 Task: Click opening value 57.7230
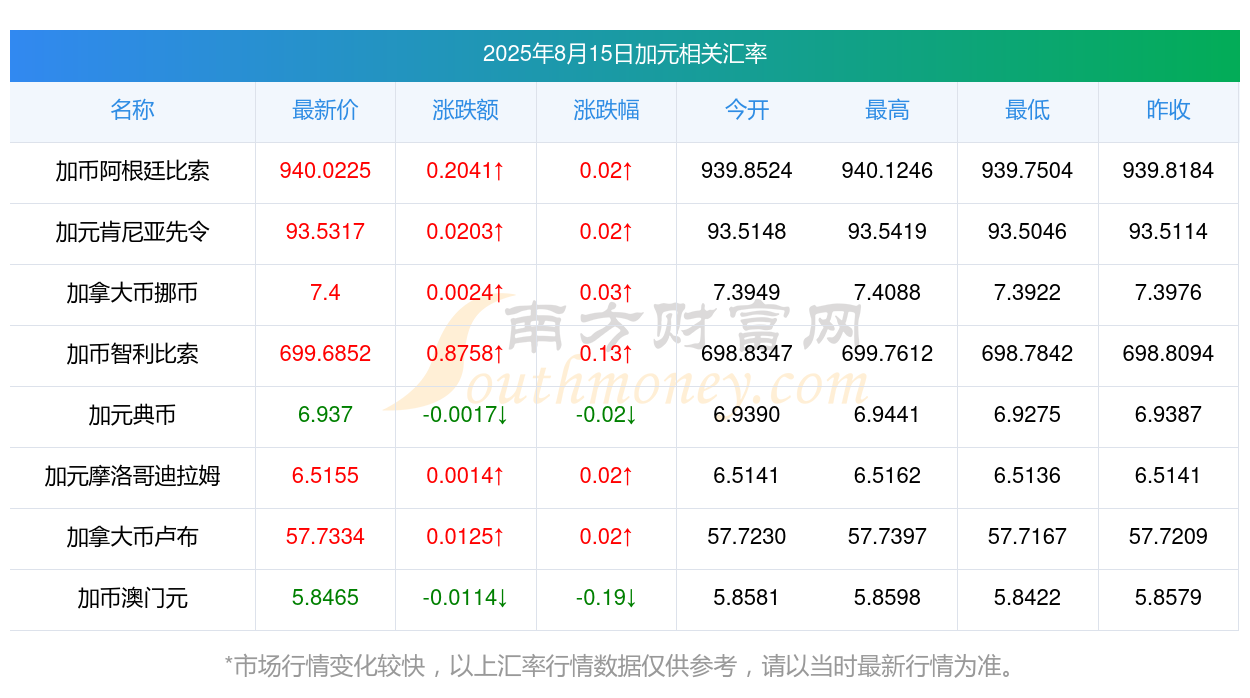[747, 537]
